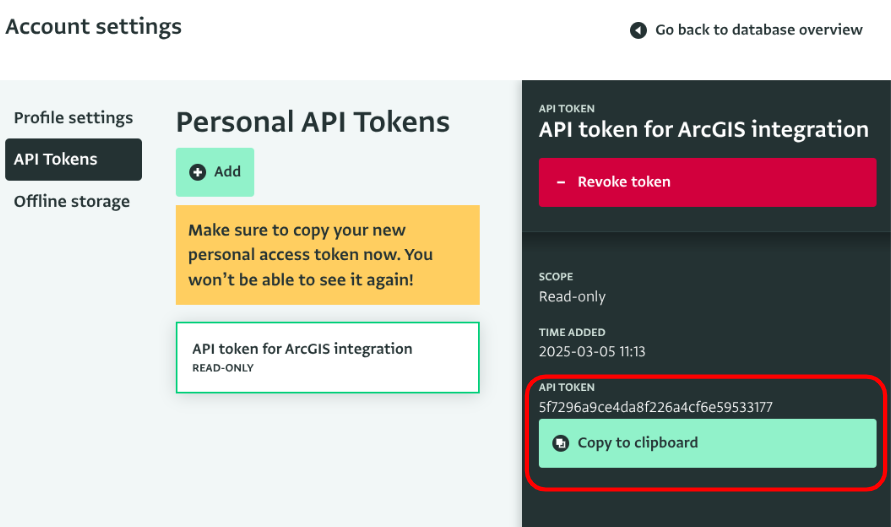Go back to database overview link
Viewport: 891px width, 527px height.
758,30
